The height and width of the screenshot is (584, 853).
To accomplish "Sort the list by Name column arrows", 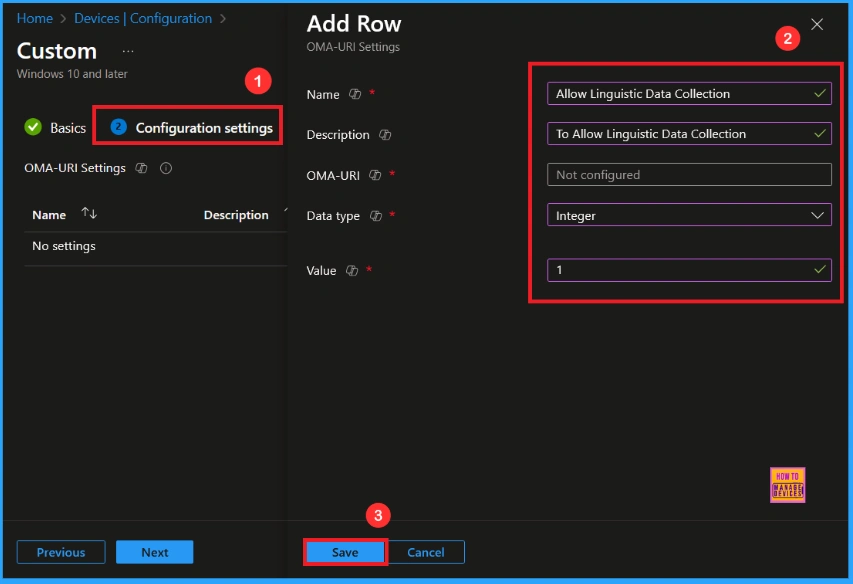I will click(89, 214).
